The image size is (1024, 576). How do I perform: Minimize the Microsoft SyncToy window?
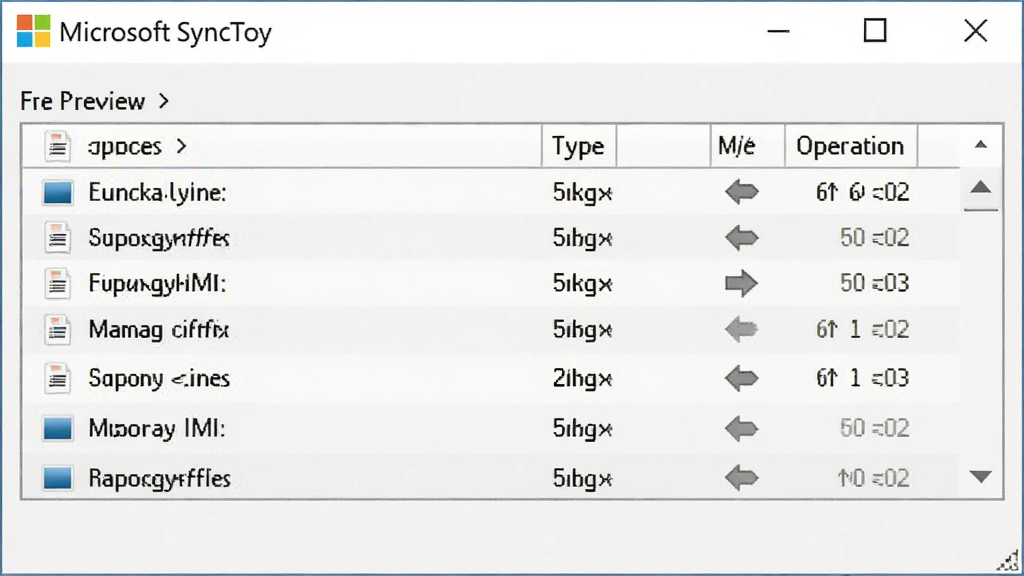click(778, 31)
